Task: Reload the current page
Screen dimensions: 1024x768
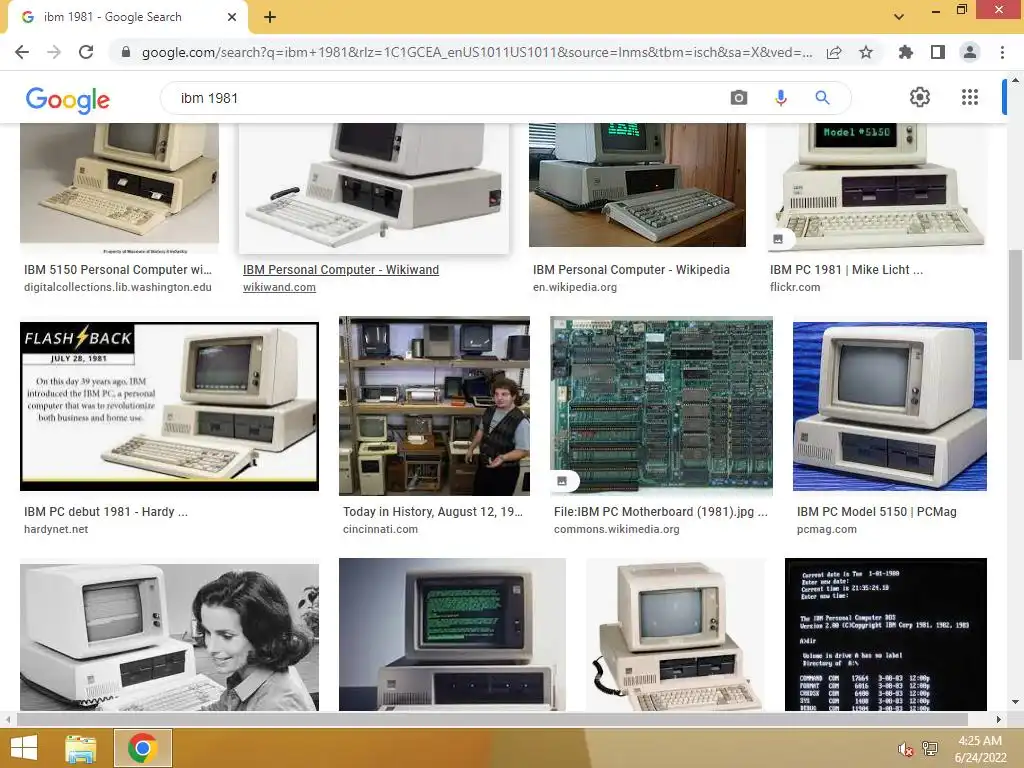Action: 86,52
